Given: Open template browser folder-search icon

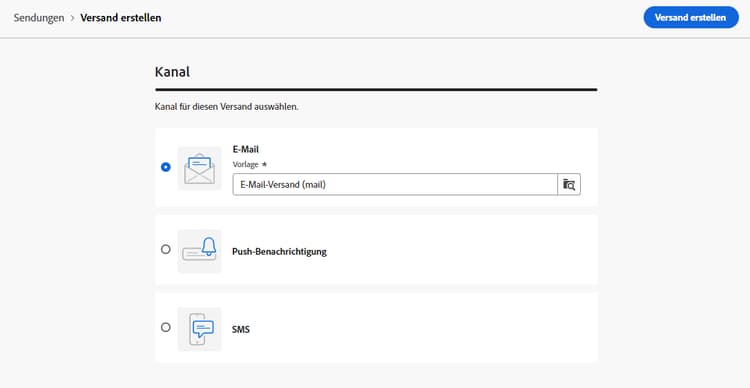Looking at the screenshot, I should click(x=569, y=184).
